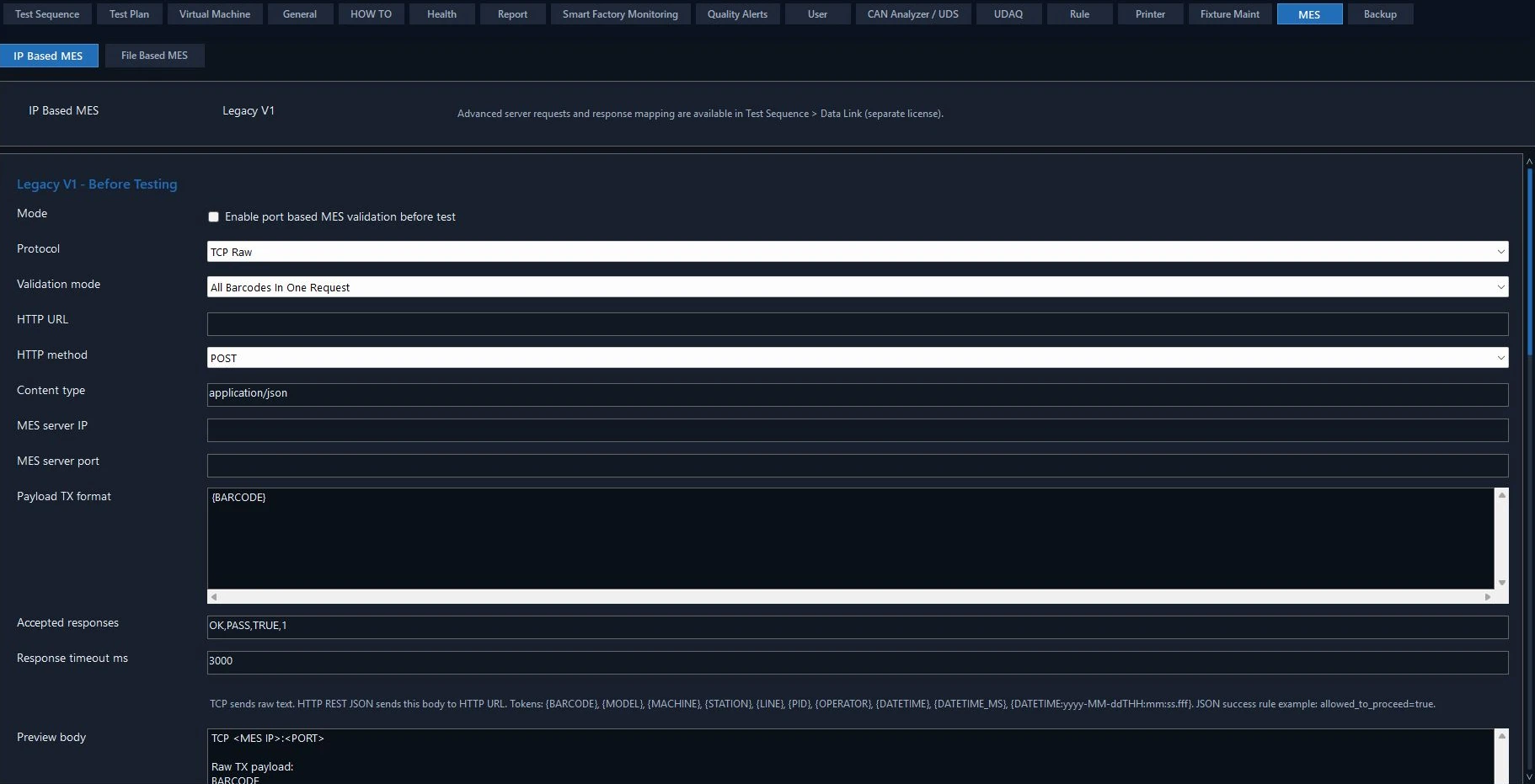Open the User tab
Image resolution: width=1535 pixels, height=784 pixels.
[817, 14]
